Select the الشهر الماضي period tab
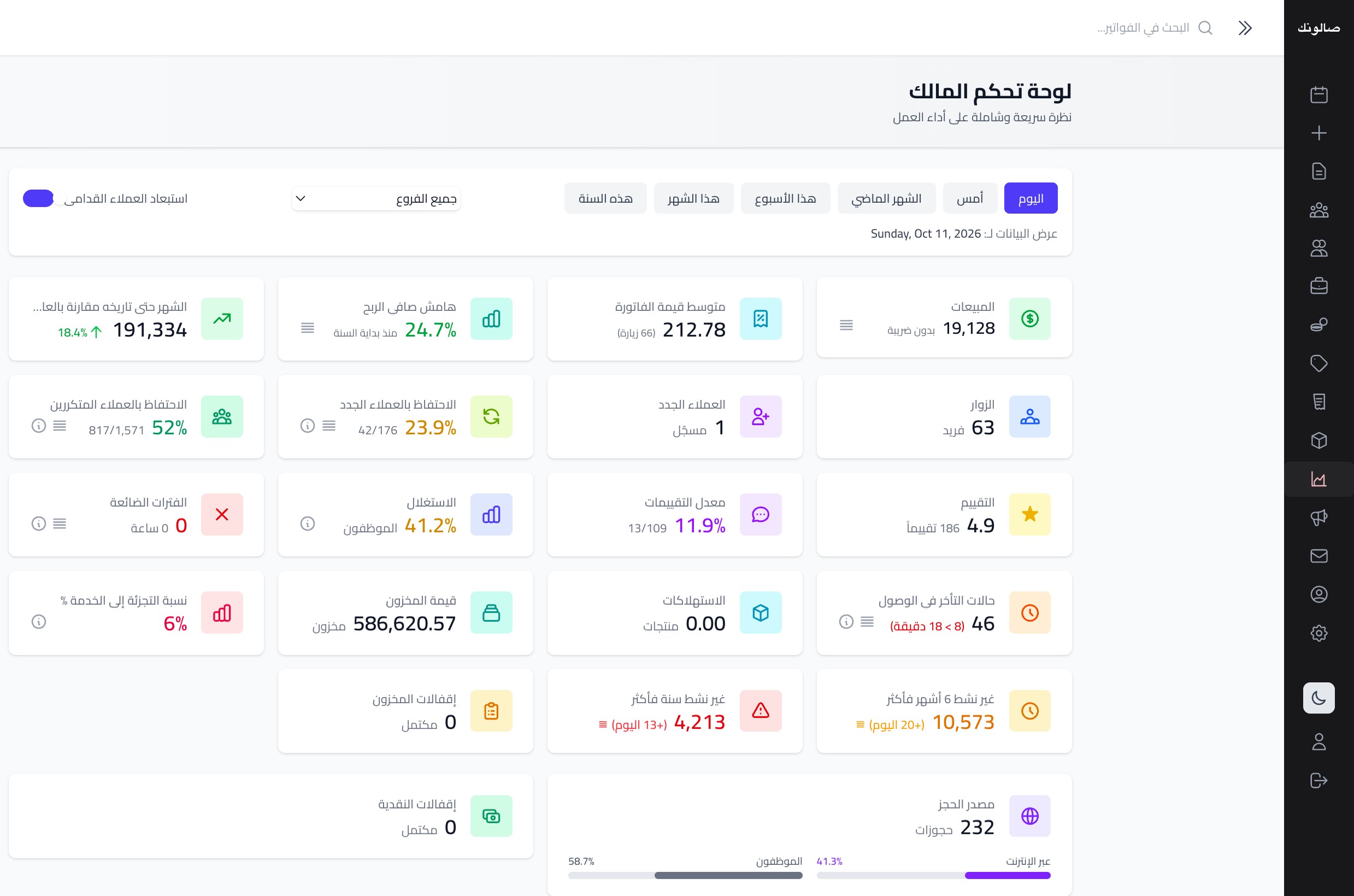 (x=886, y=198)
